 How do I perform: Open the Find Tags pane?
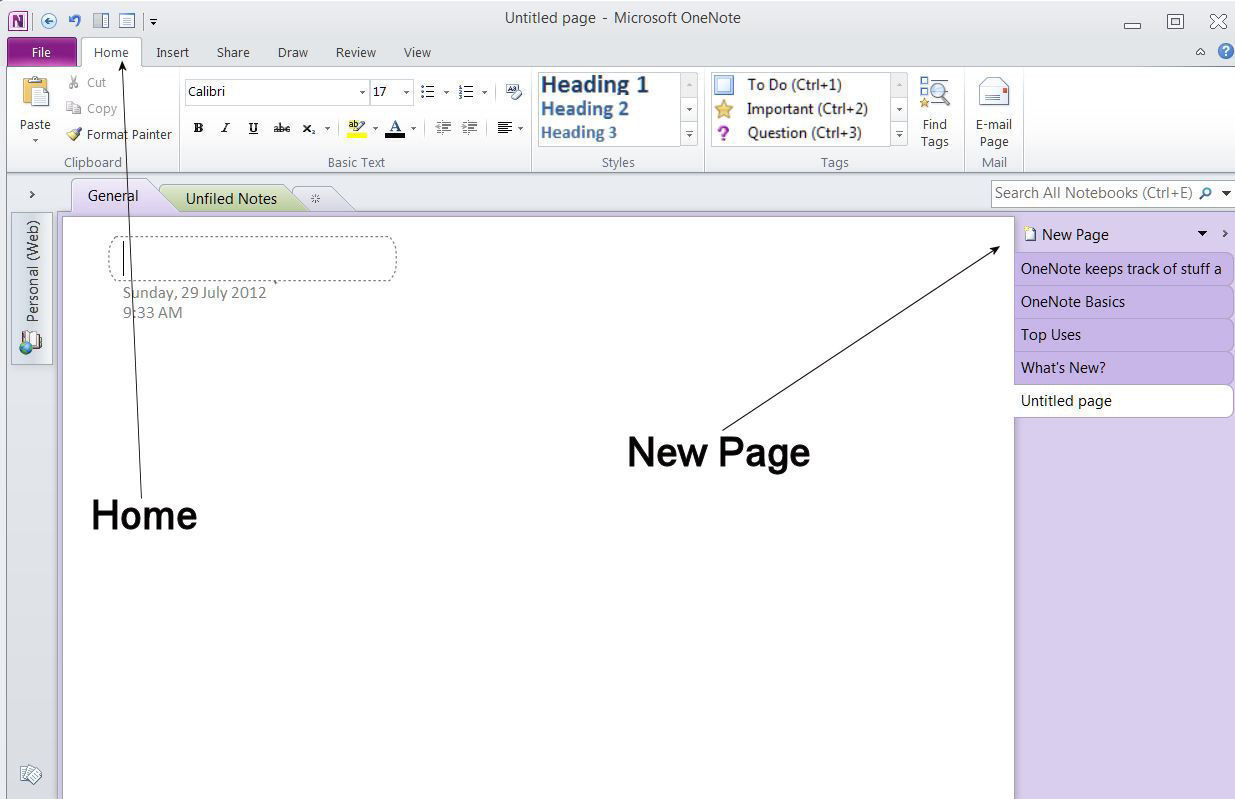tap(934, 112)
